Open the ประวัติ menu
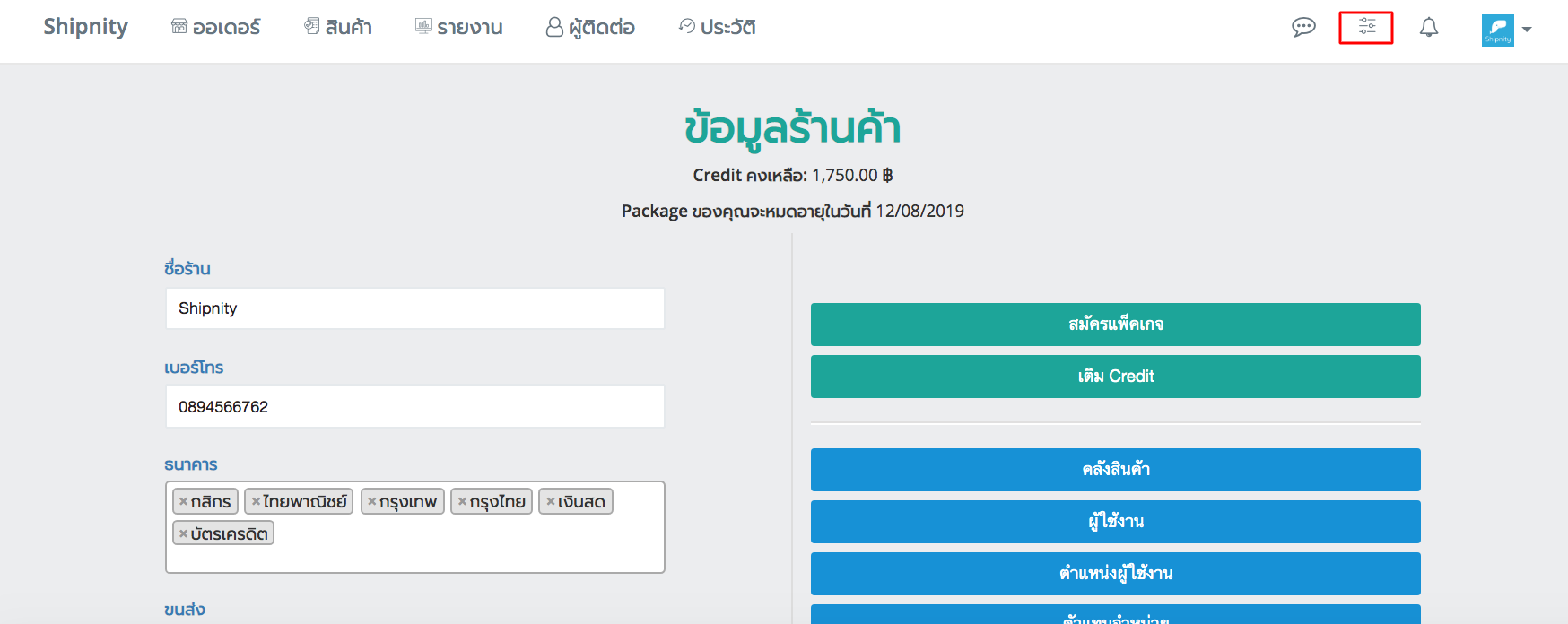The width and height of the screenshot is (1568, 624). 717,28
